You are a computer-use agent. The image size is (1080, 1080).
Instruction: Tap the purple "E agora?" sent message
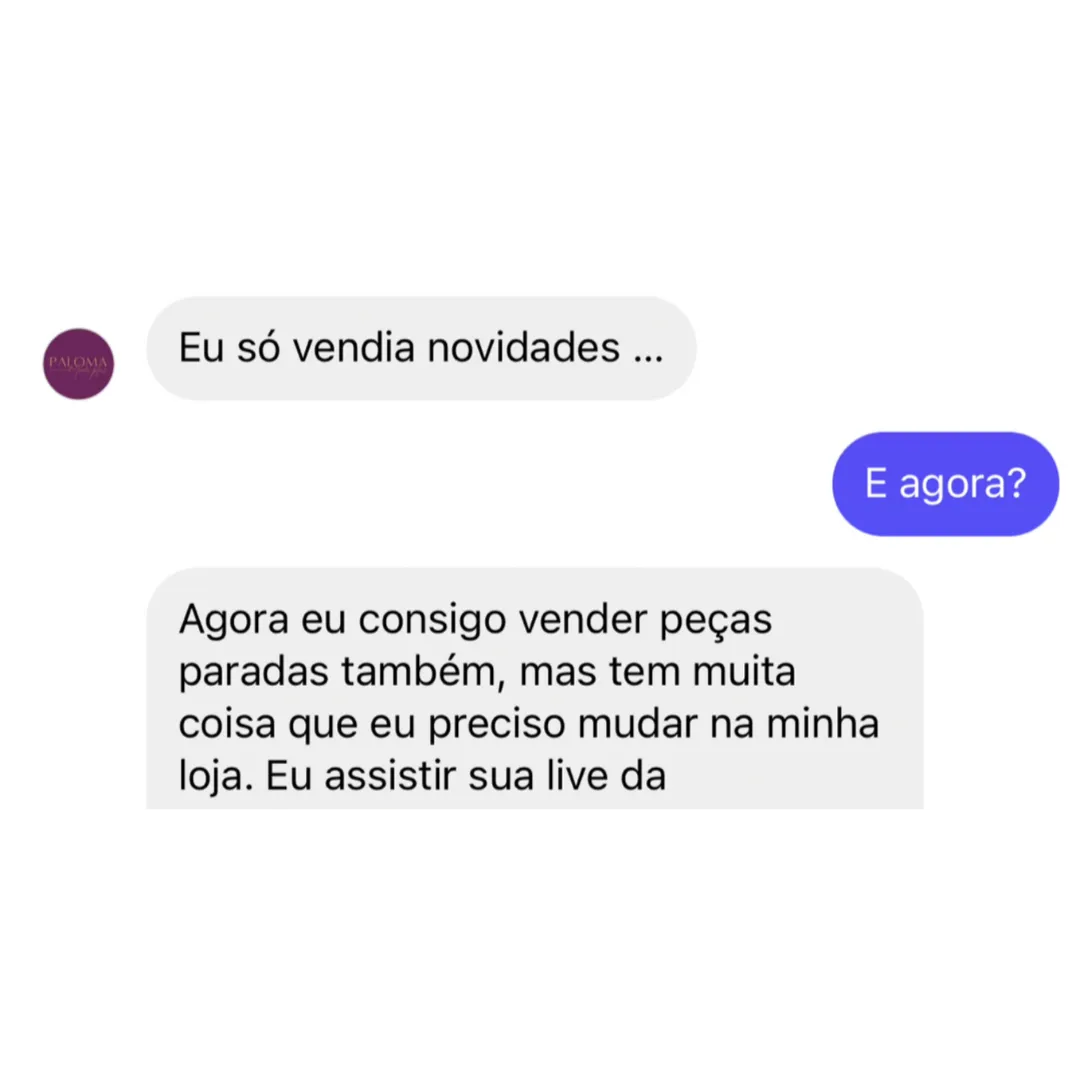[x=945, y=484]
